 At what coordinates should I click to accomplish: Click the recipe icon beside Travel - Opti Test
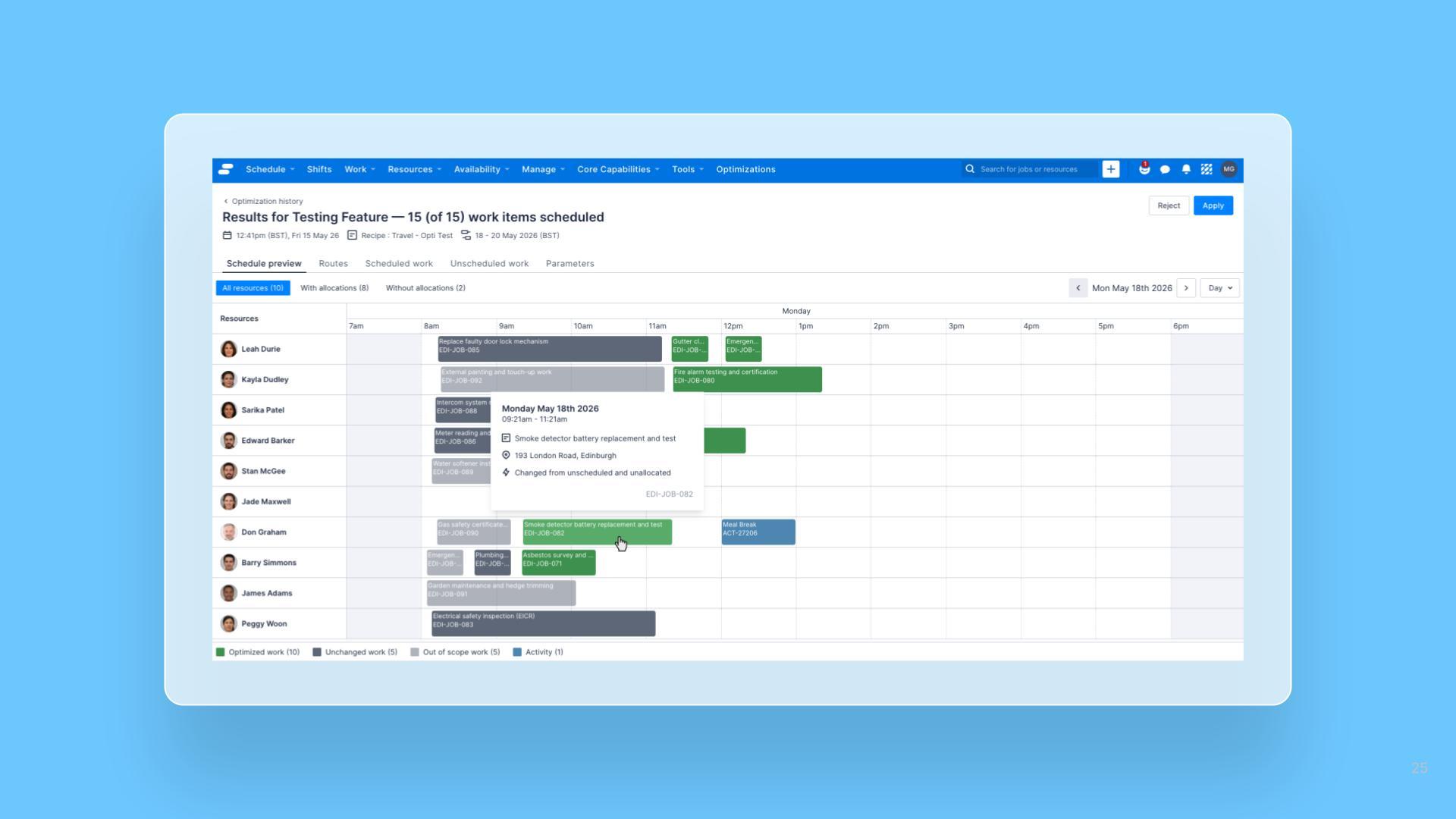(352, 235)
